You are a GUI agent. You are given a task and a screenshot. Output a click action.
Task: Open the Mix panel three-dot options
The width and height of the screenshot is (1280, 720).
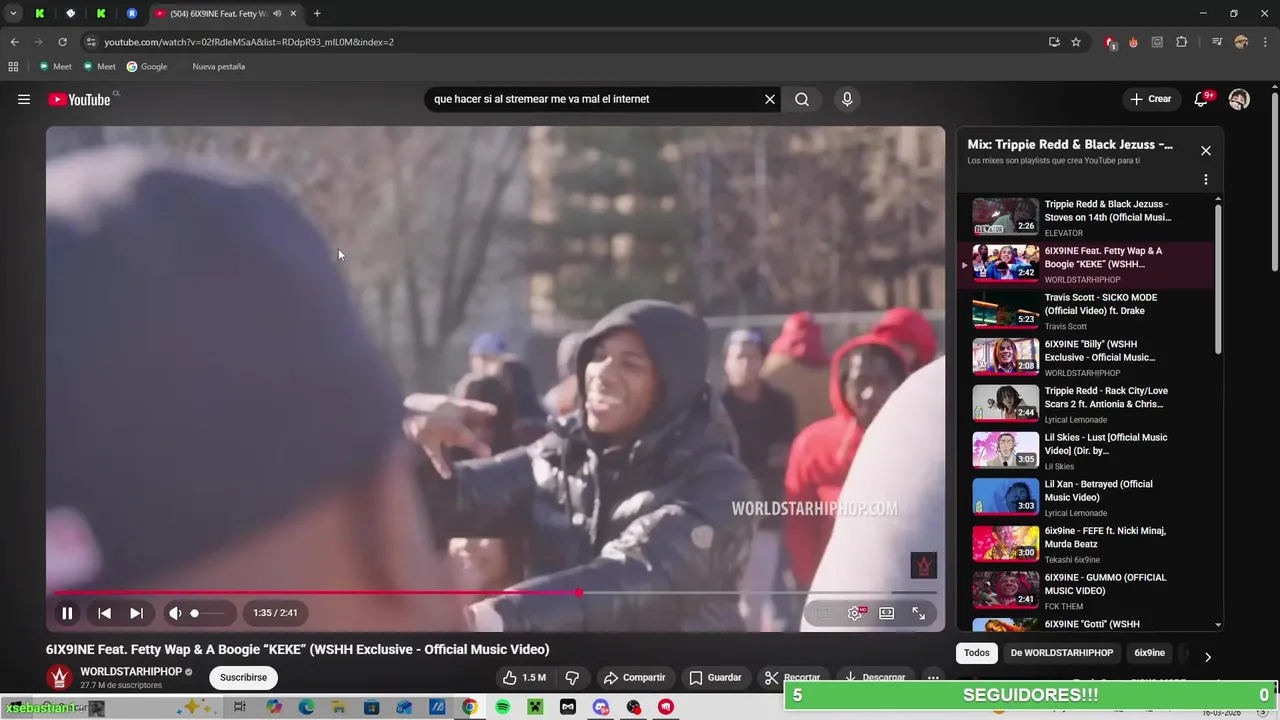tap(1206, 180)
